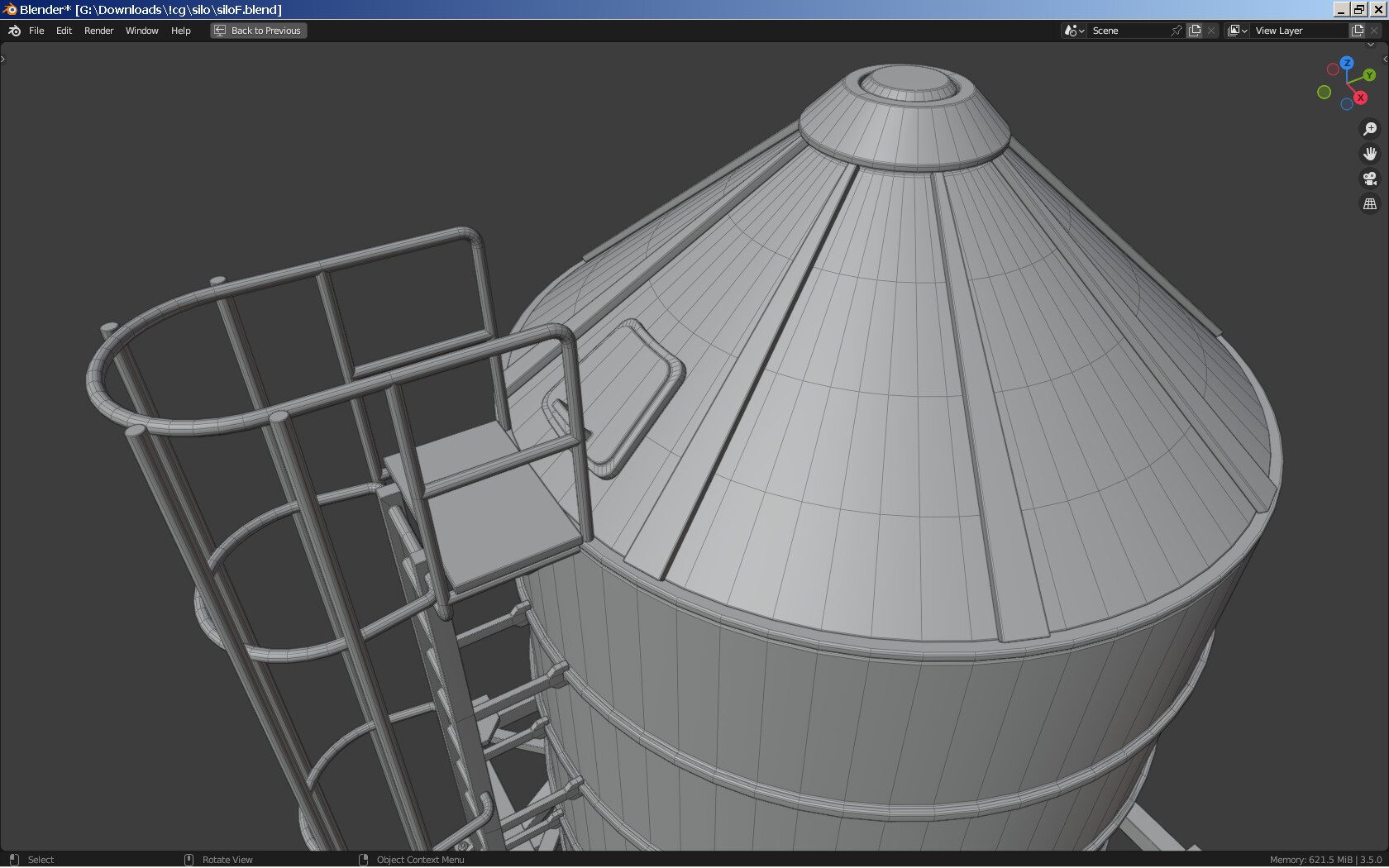Image resolution: width=1389 pixels, height=868 pixels.
Task: Create a new Scene with the copy icon
Action: [1195, 31]
